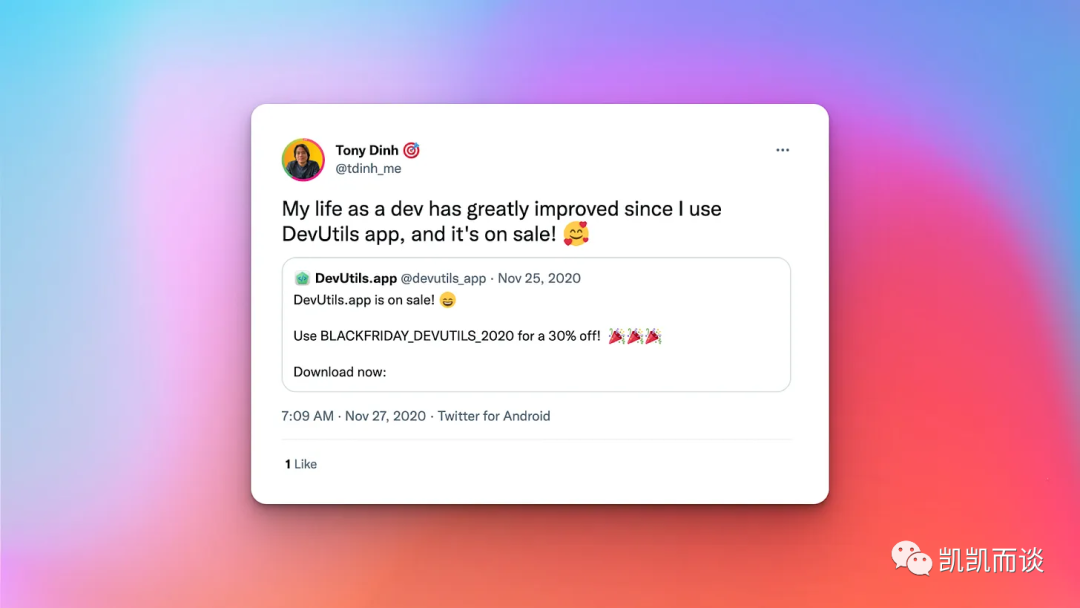Click the @devutils_app handle

(x=443, y=278)
